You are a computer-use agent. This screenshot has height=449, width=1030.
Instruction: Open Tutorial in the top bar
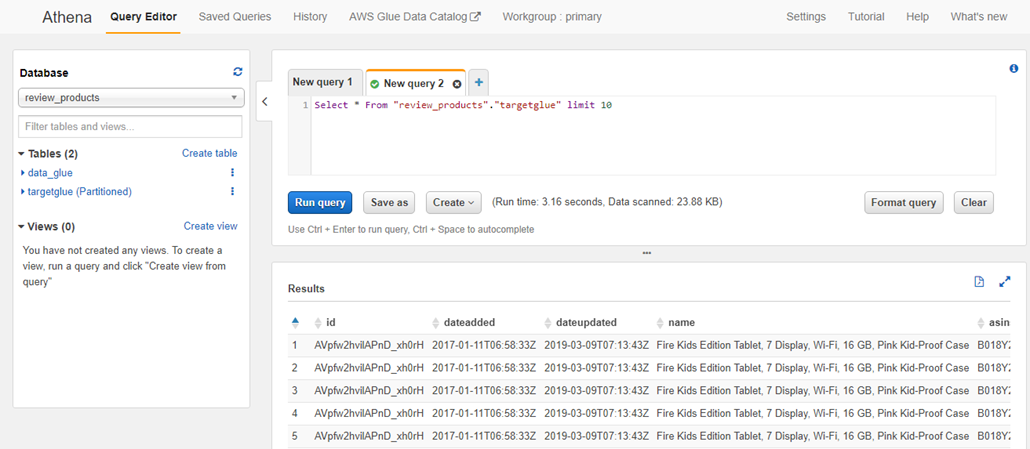866,16
